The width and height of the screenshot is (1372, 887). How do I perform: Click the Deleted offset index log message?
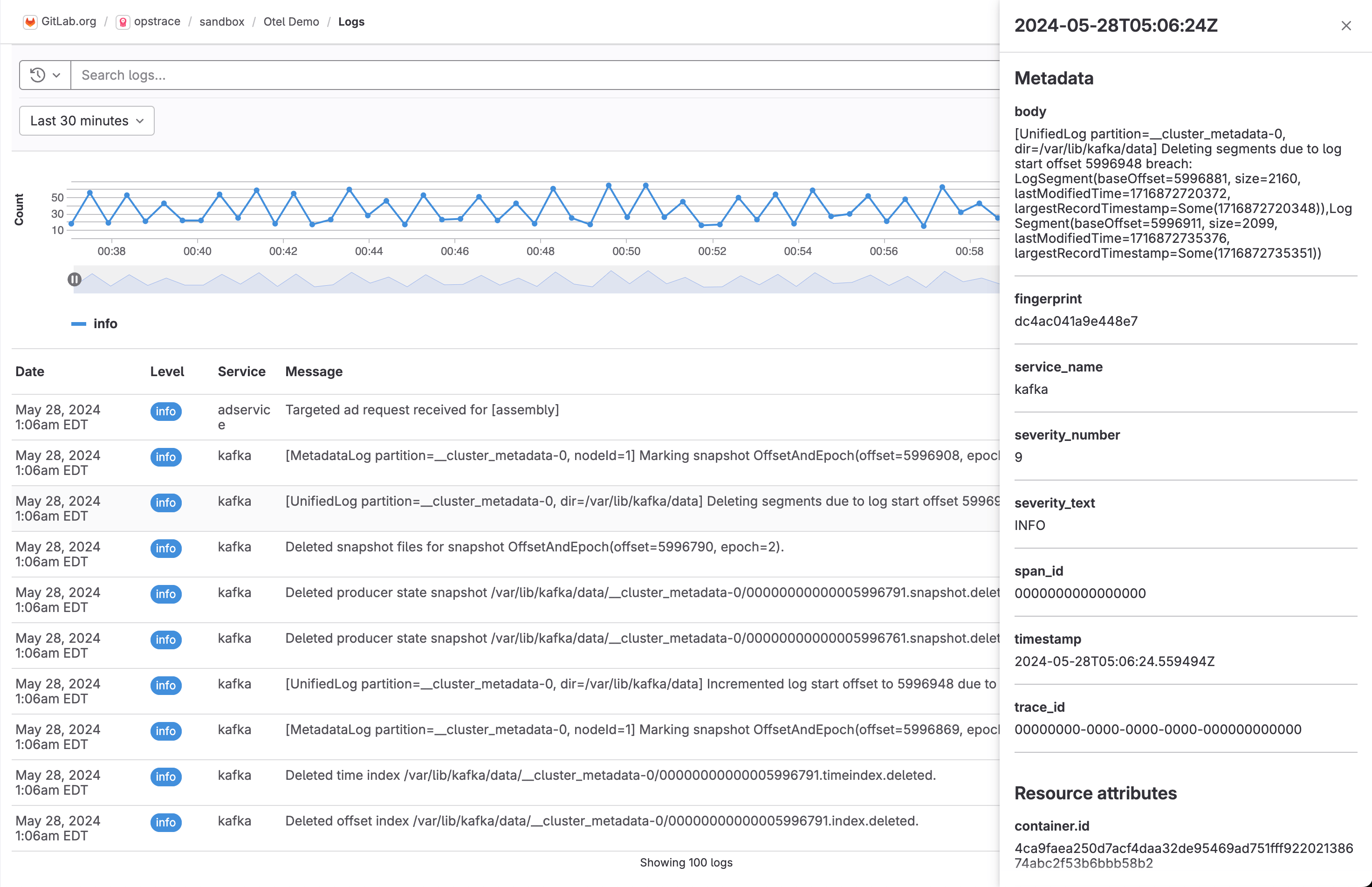pos(602,821)
